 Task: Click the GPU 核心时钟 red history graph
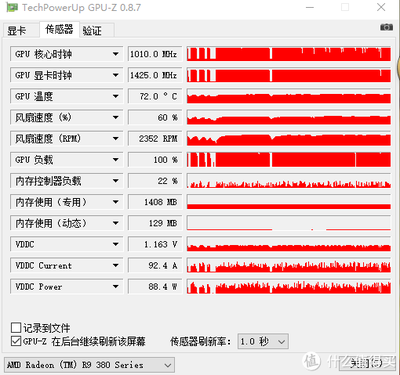pos(289,54)
